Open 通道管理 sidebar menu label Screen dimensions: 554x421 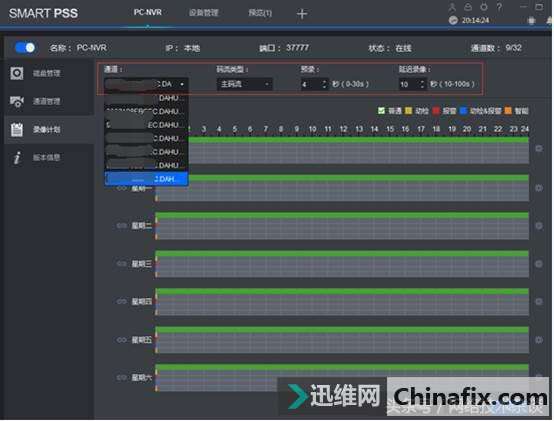(x=47, y=101)
